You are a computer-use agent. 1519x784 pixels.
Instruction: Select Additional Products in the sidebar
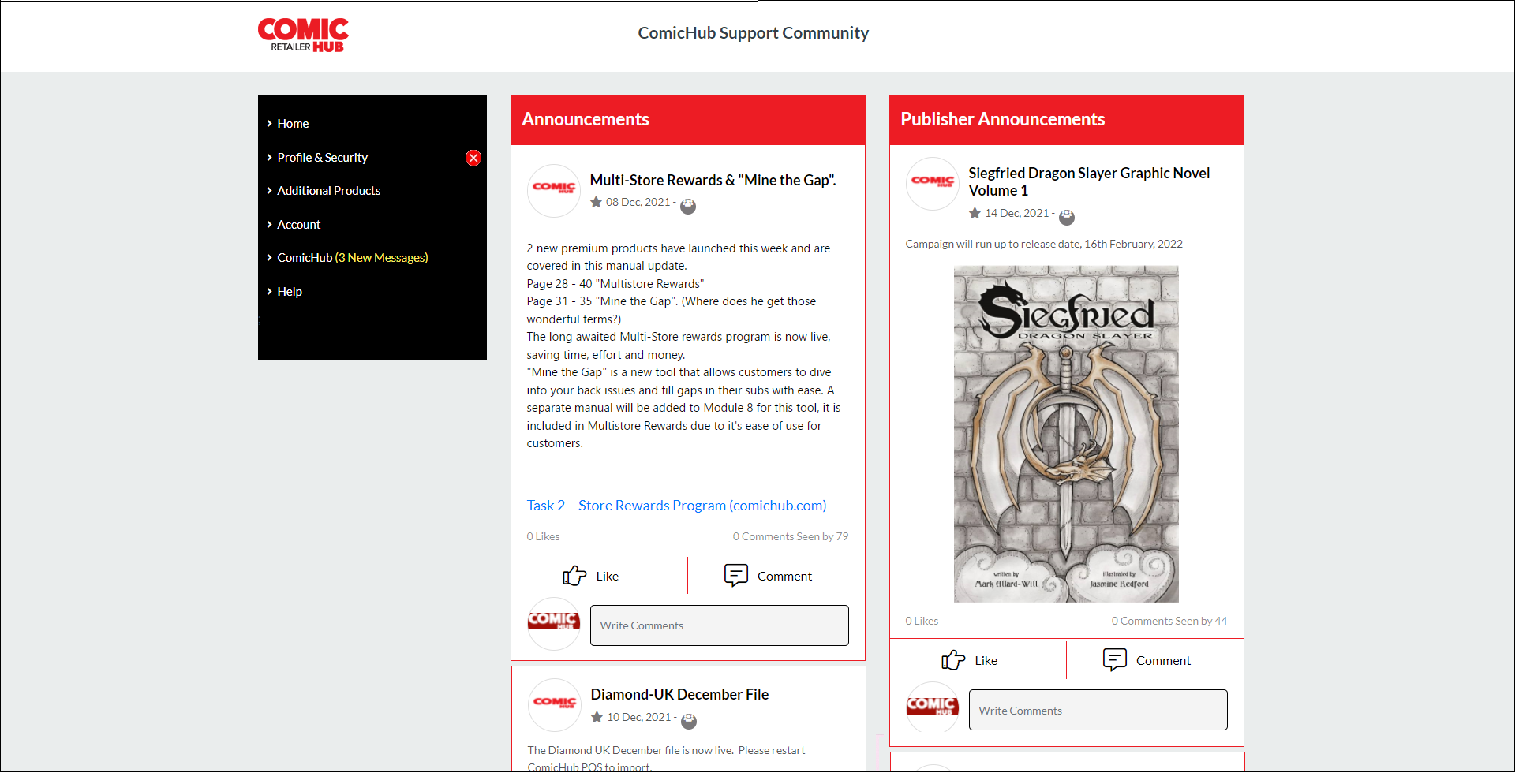pos(328,191)
